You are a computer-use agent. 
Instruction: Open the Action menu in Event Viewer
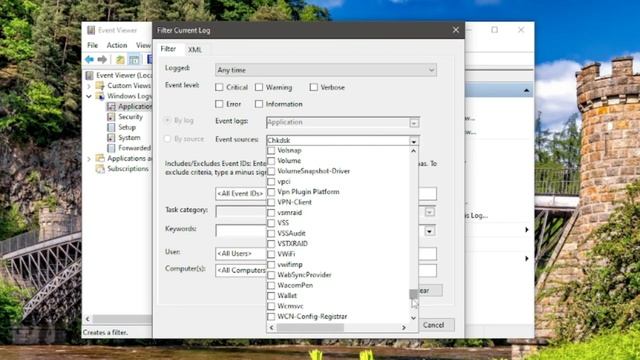(x=117, y=45)
